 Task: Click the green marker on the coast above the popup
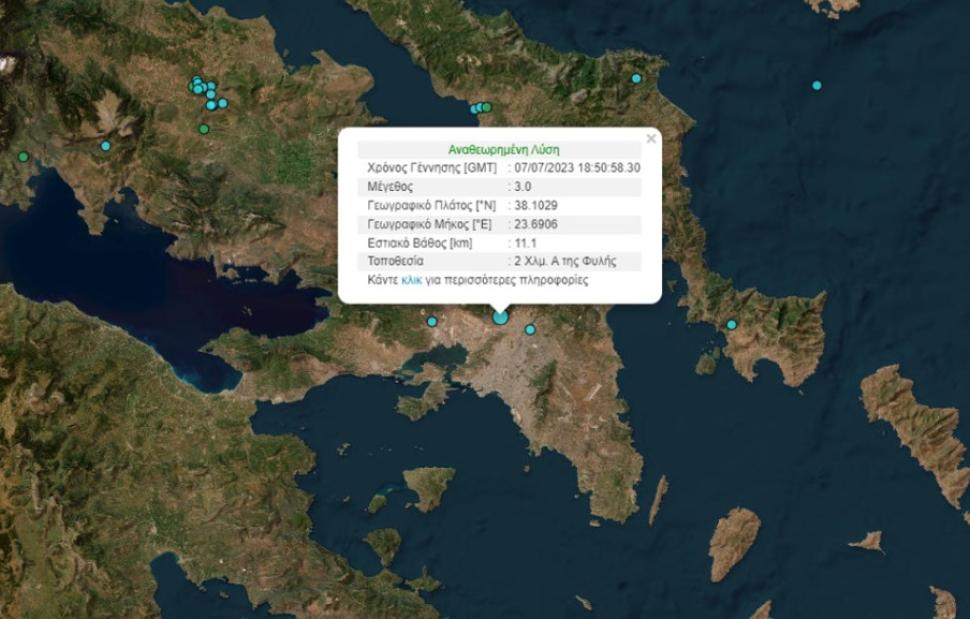point(486,107)
